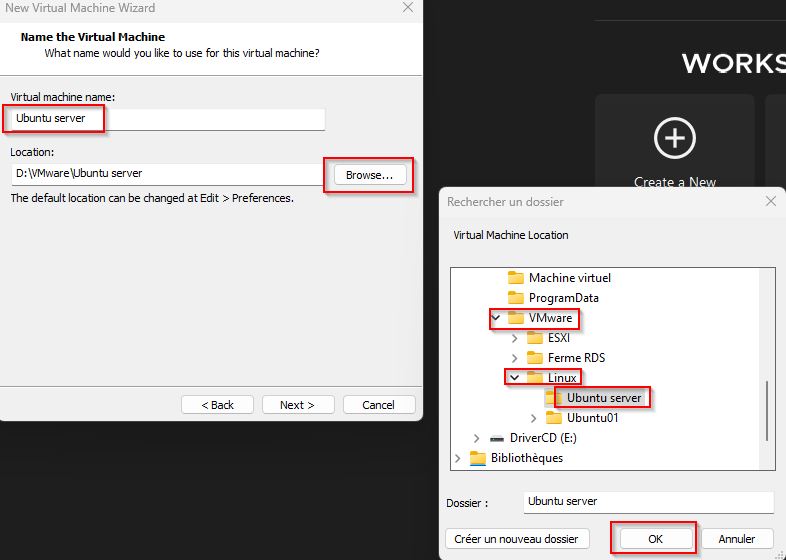Click the Ubuntu server folder icon

554,398
